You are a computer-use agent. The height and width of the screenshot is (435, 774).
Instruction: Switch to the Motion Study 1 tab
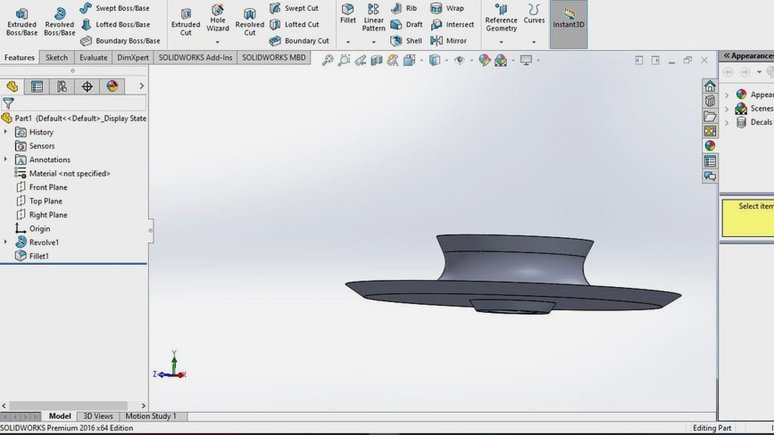point(151,416)
